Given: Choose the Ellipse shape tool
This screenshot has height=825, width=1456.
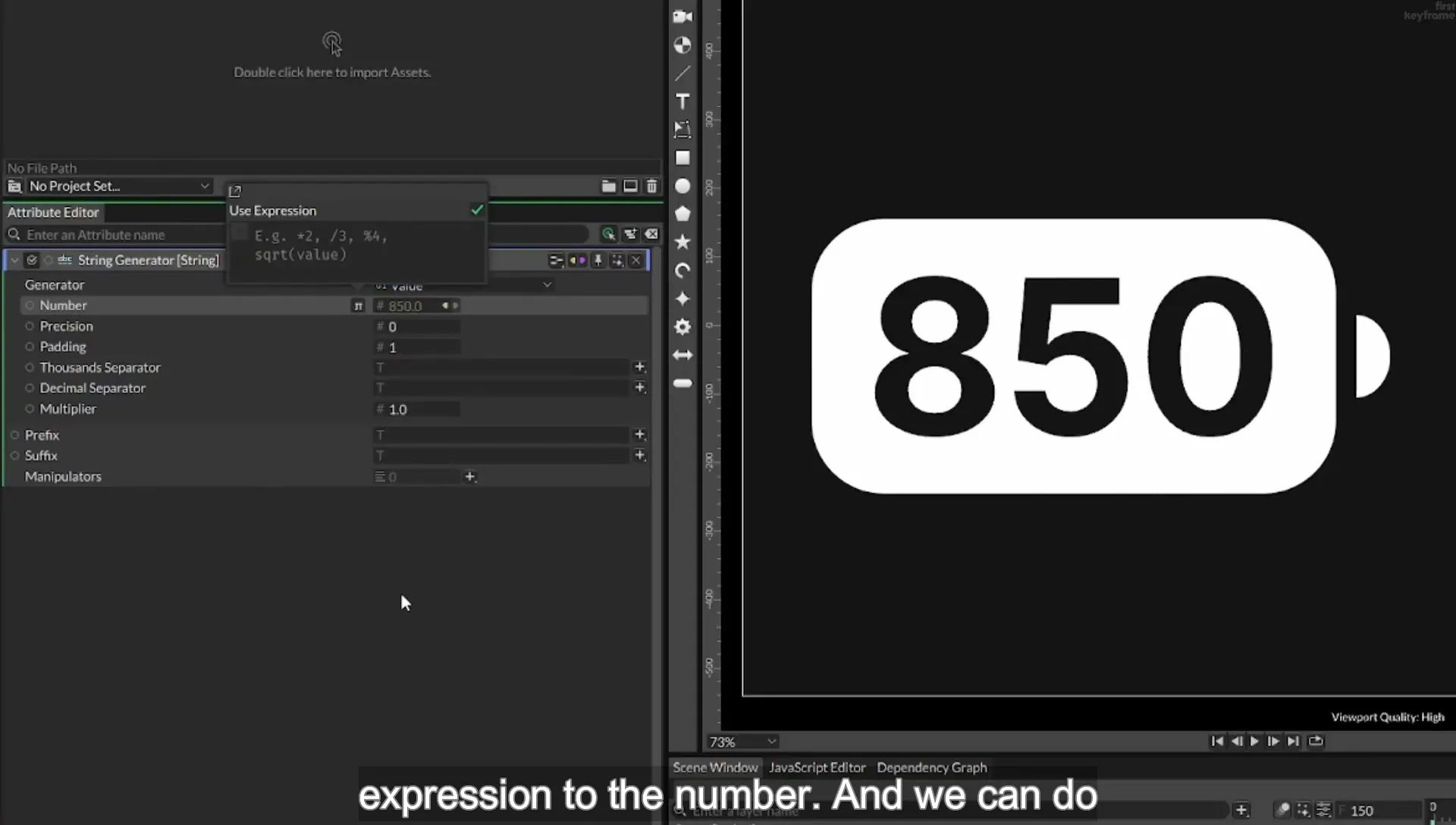Looking at the screenshot, I should pyautogui.click(x=682, y=186).
